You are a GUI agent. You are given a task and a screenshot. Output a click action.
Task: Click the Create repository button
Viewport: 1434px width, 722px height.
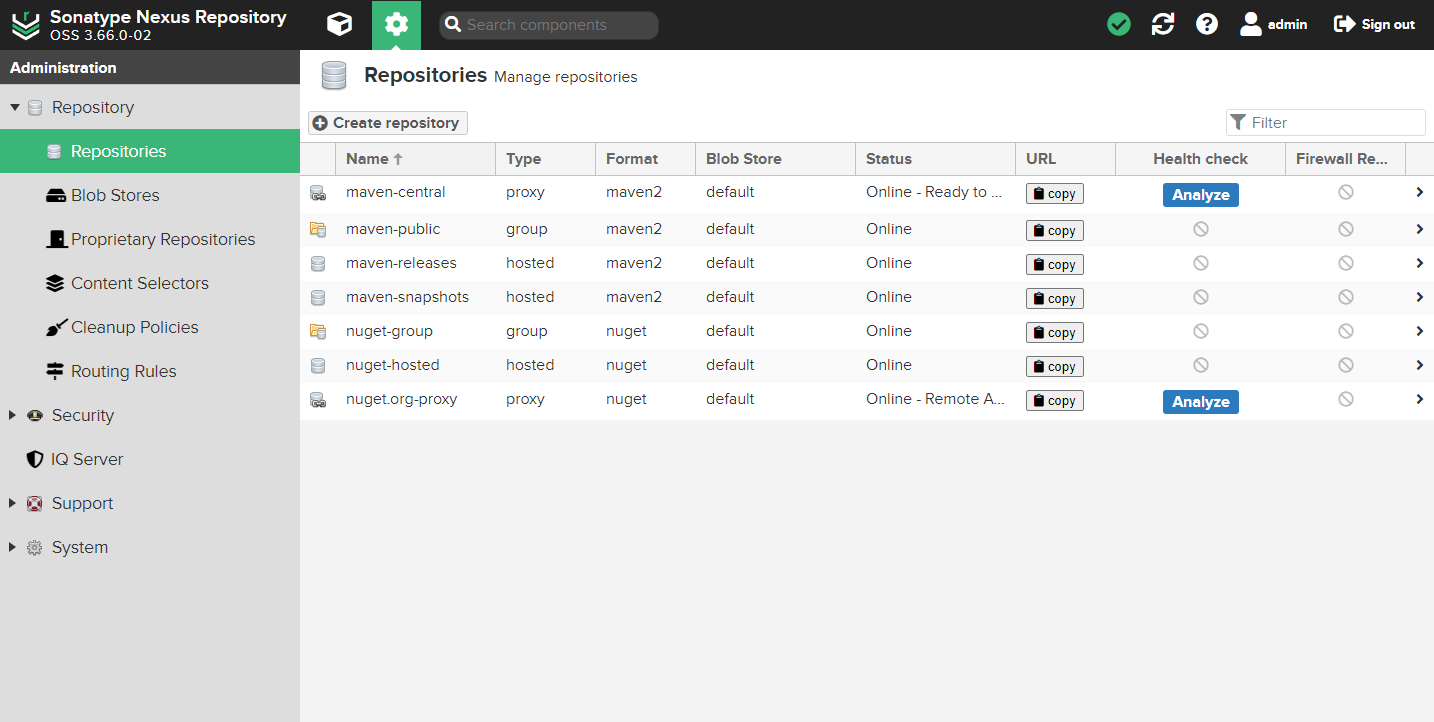point(388,123)
